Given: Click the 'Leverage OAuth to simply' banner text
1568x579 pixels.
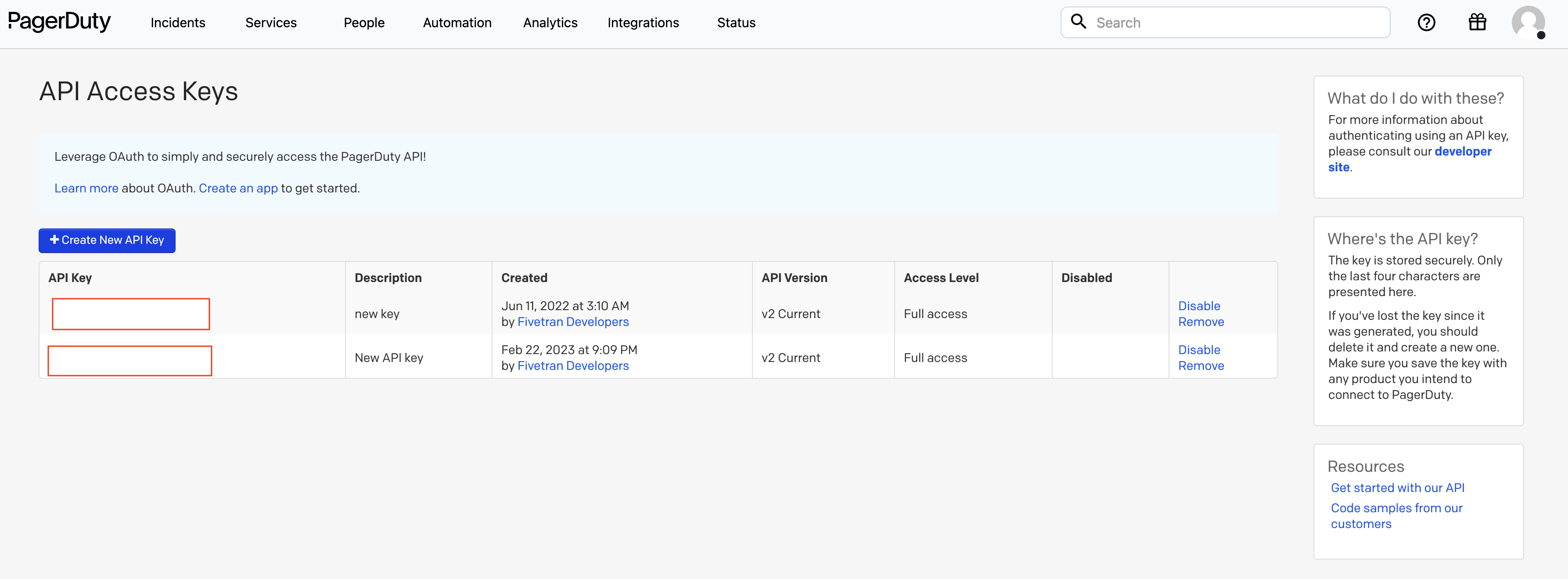Looking at the screenshot, I should pyautogui.click(x=240, y=157).
